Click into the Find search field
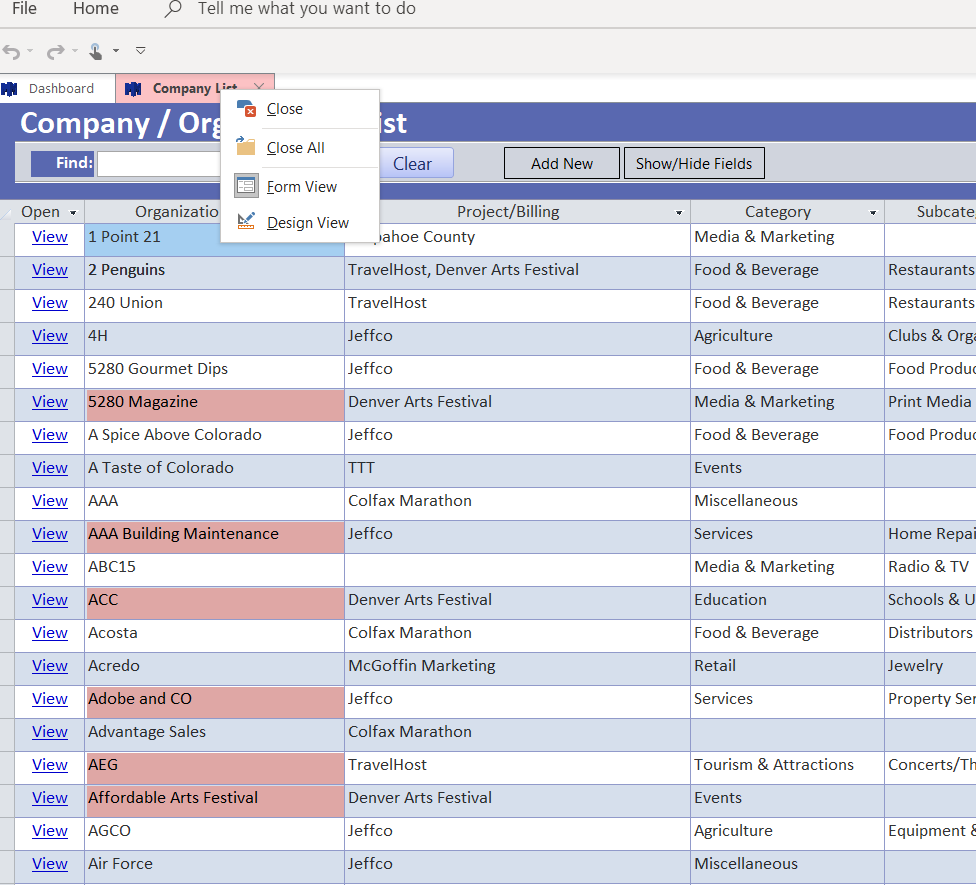The image size is (976, 885). 159,164
